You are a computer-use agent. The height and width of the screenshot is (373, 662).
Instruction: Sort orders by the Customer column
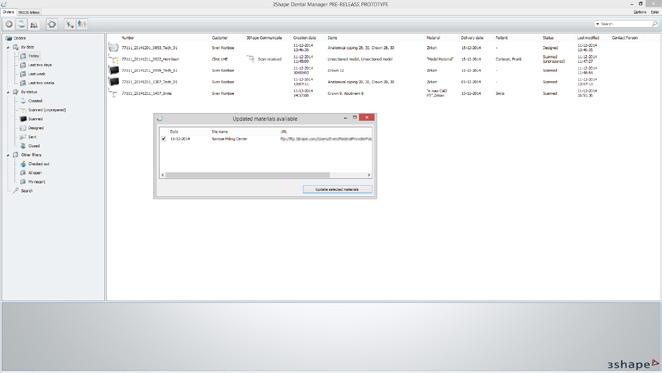(220, 38)
